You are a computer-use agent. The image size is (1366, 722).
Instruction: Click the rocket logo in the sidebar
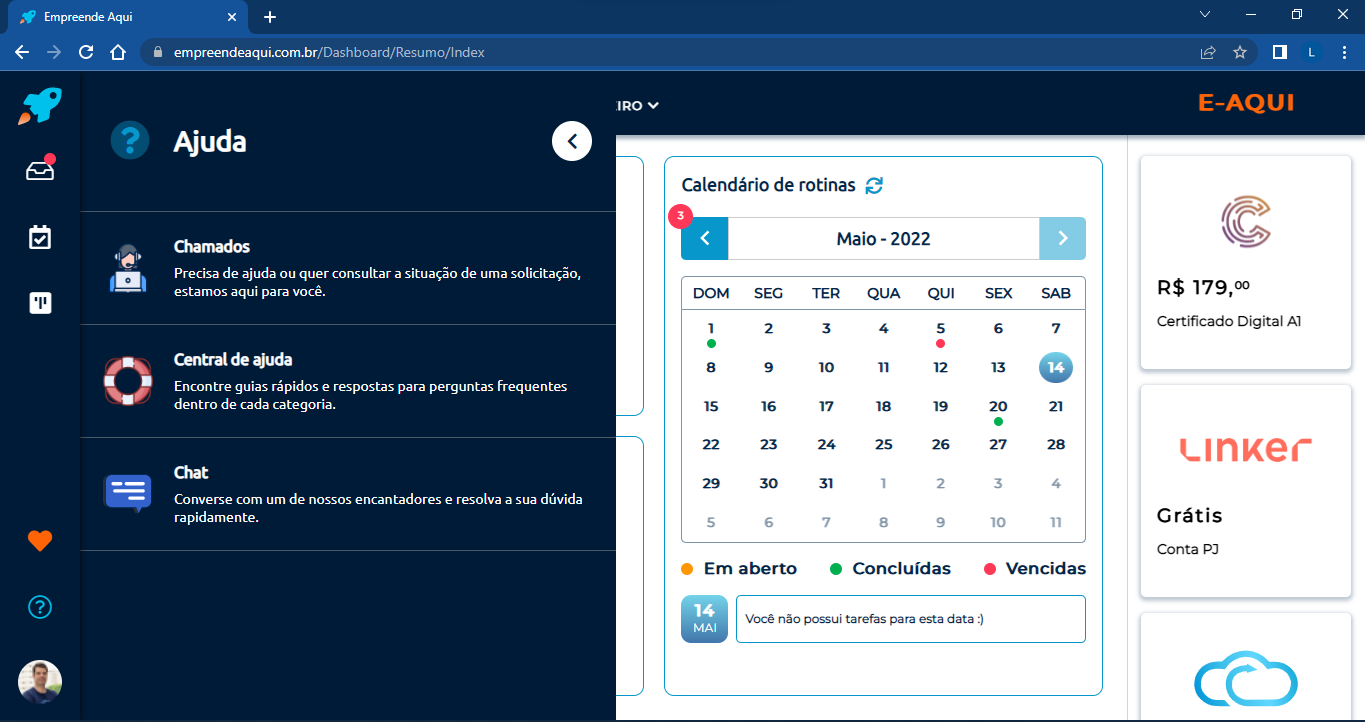coord(40,105)
